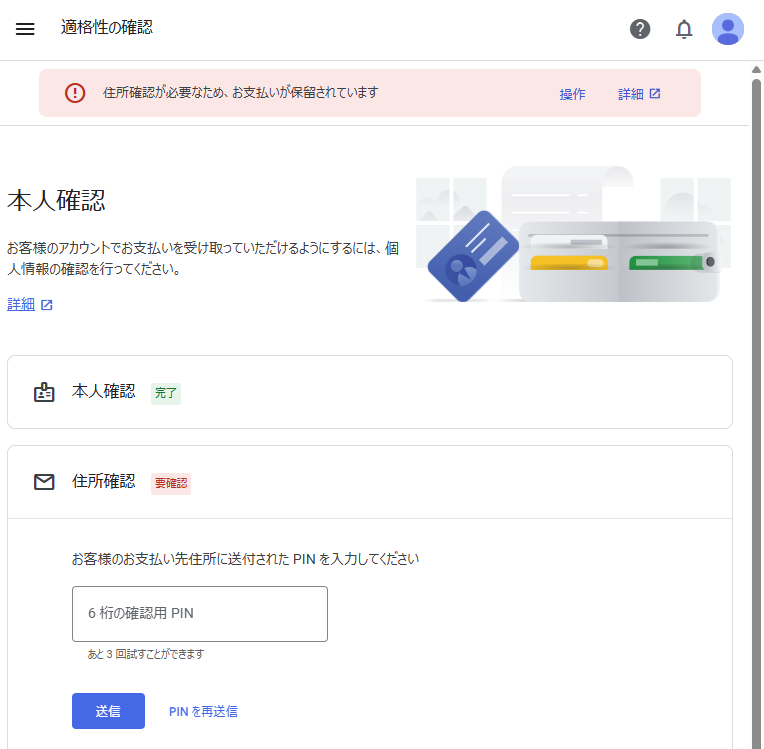The image size is (764, 749).
Task: Click the ID badge icon in the 本人確認 card
Action: [x=44, y=392]
